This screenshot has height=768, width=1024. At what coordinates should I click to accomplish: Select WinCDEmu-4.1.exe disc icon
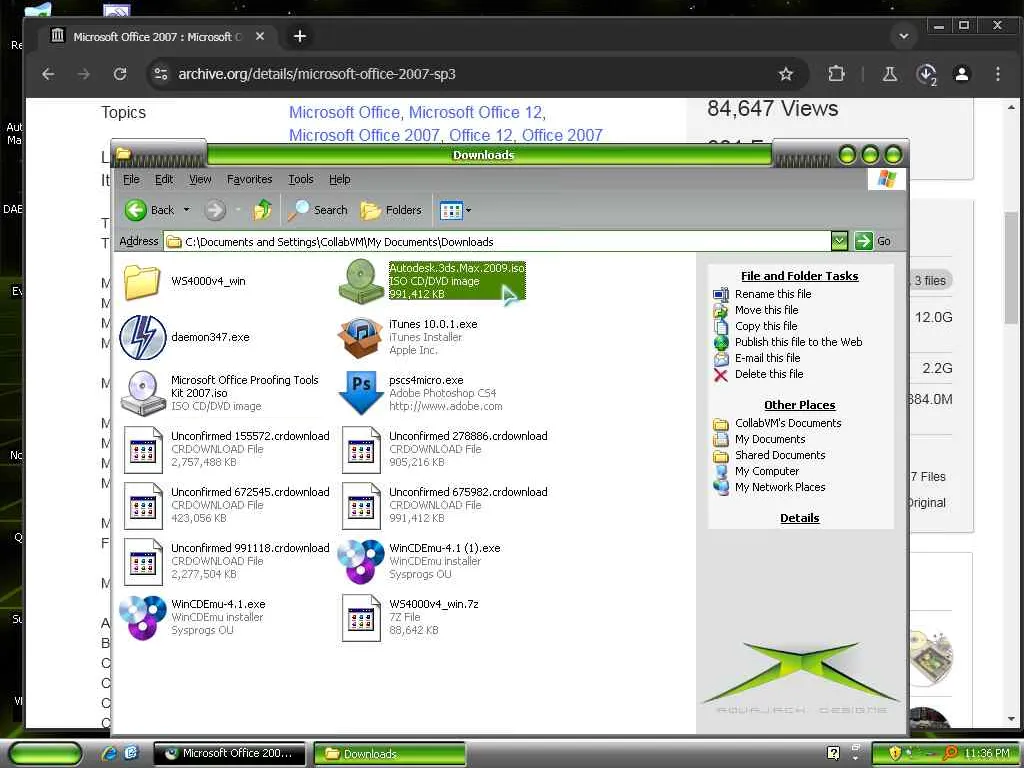(x=143, y=618)
